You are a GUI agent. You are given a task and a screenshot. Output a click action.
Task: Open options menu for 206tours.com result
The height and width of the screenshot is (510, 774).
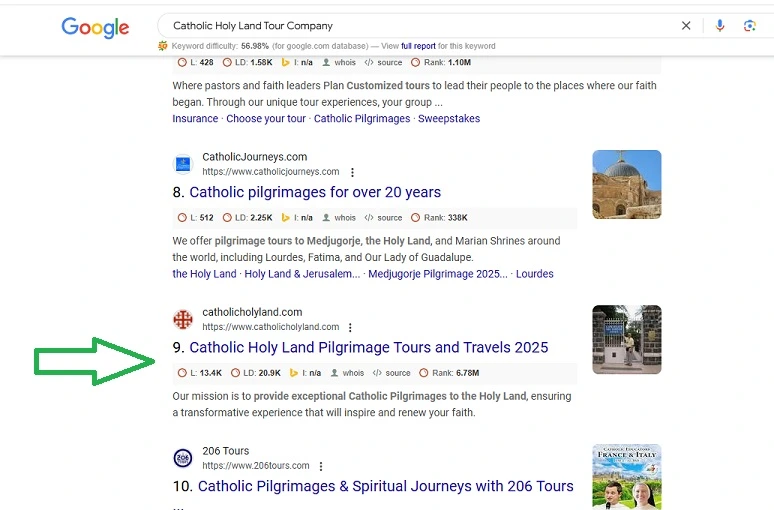321,466
